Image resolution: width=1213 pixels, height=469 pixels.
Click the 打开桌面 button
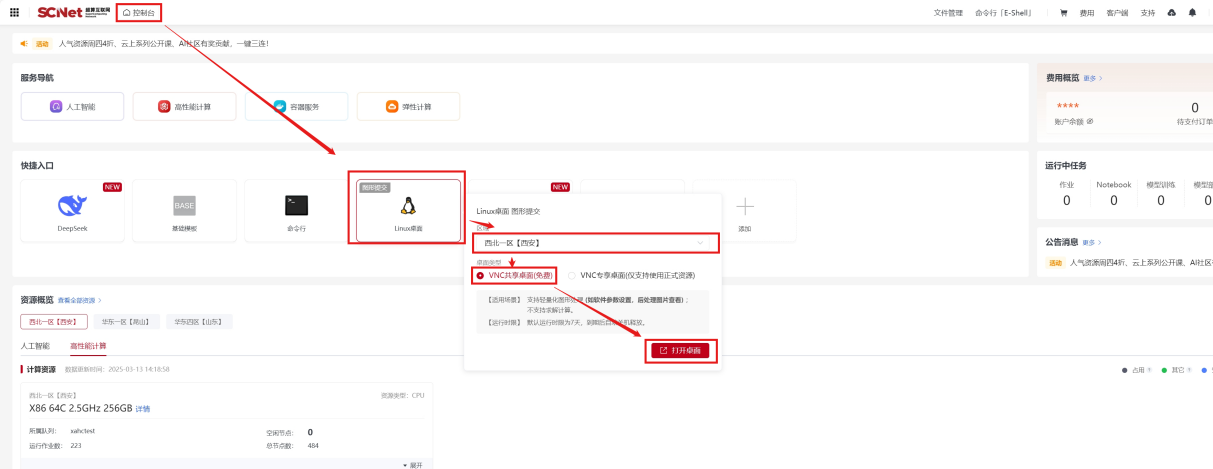(x=680, y=350)
